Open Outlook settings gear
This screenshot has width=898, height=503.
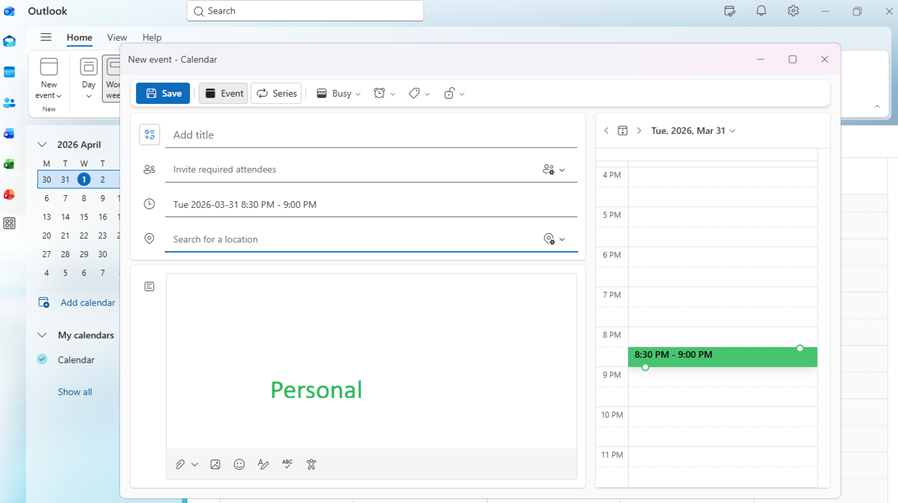[793, 11]
